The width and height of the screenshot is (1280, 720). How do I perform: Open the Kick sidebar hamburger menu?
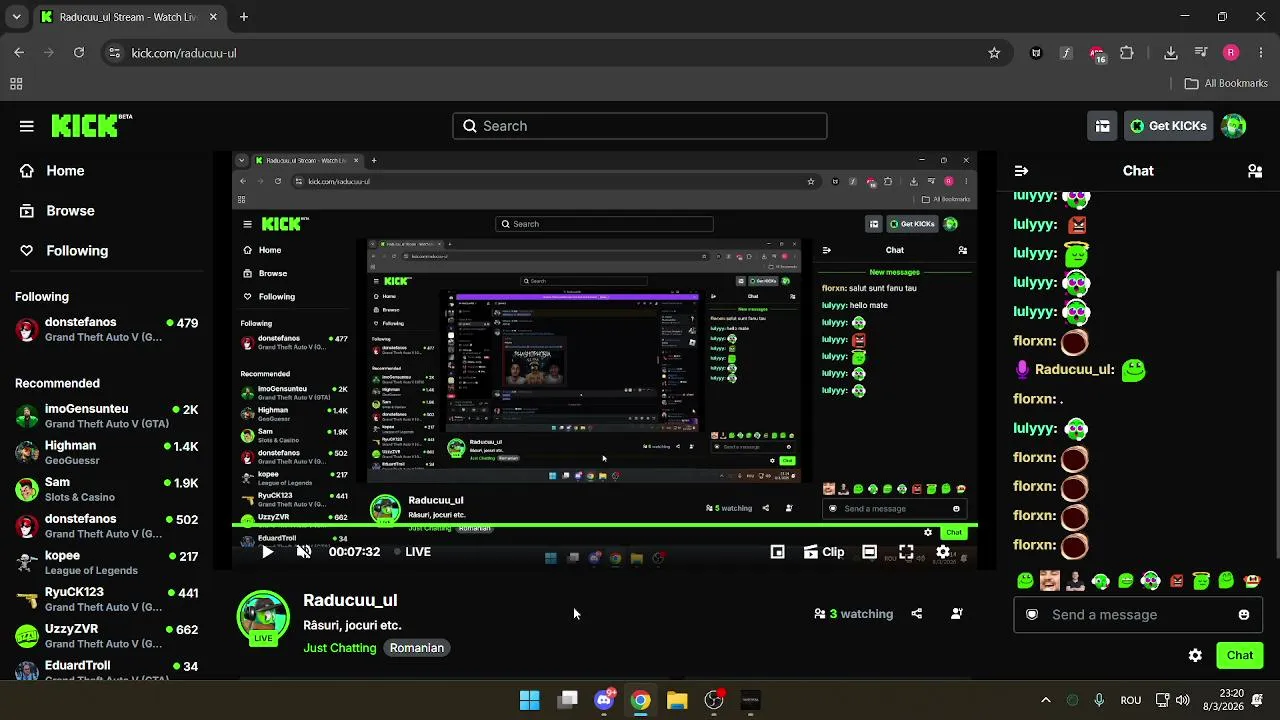pyautogui.click(x=27, y=126)
